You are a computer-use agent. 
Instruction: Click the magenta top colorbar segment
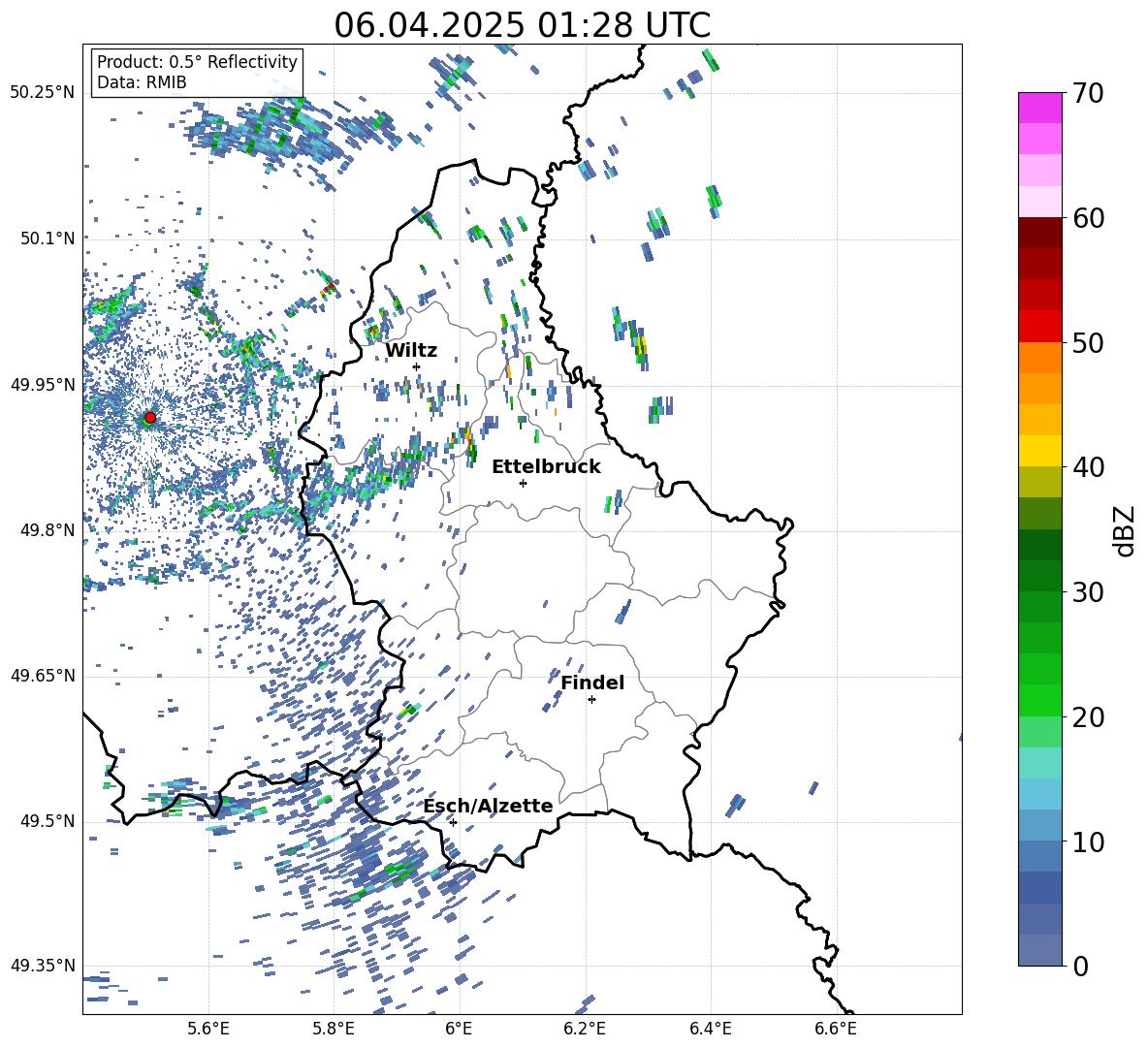click(x=1039, y=109)
